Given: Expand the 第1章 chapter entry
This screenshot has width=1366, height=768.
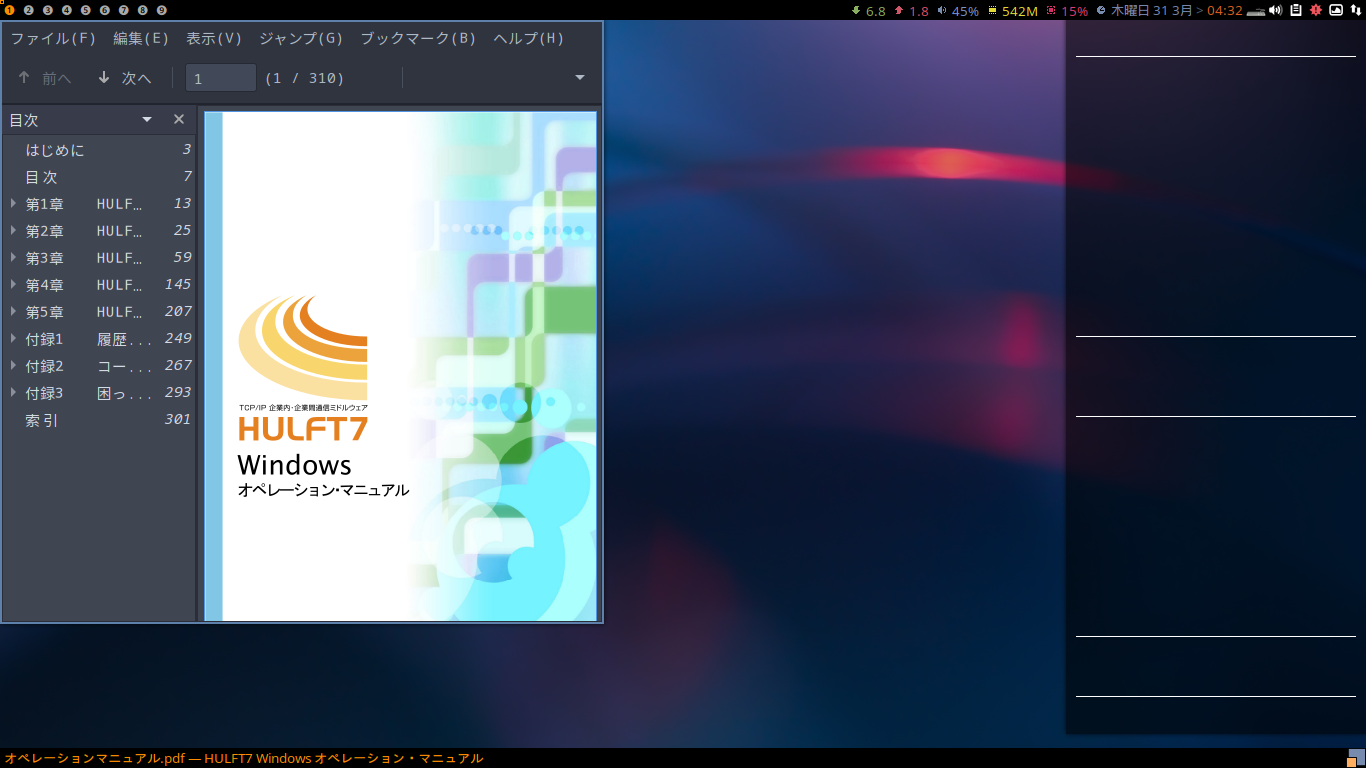Looking at the screenshot, I should coord(14,204).
